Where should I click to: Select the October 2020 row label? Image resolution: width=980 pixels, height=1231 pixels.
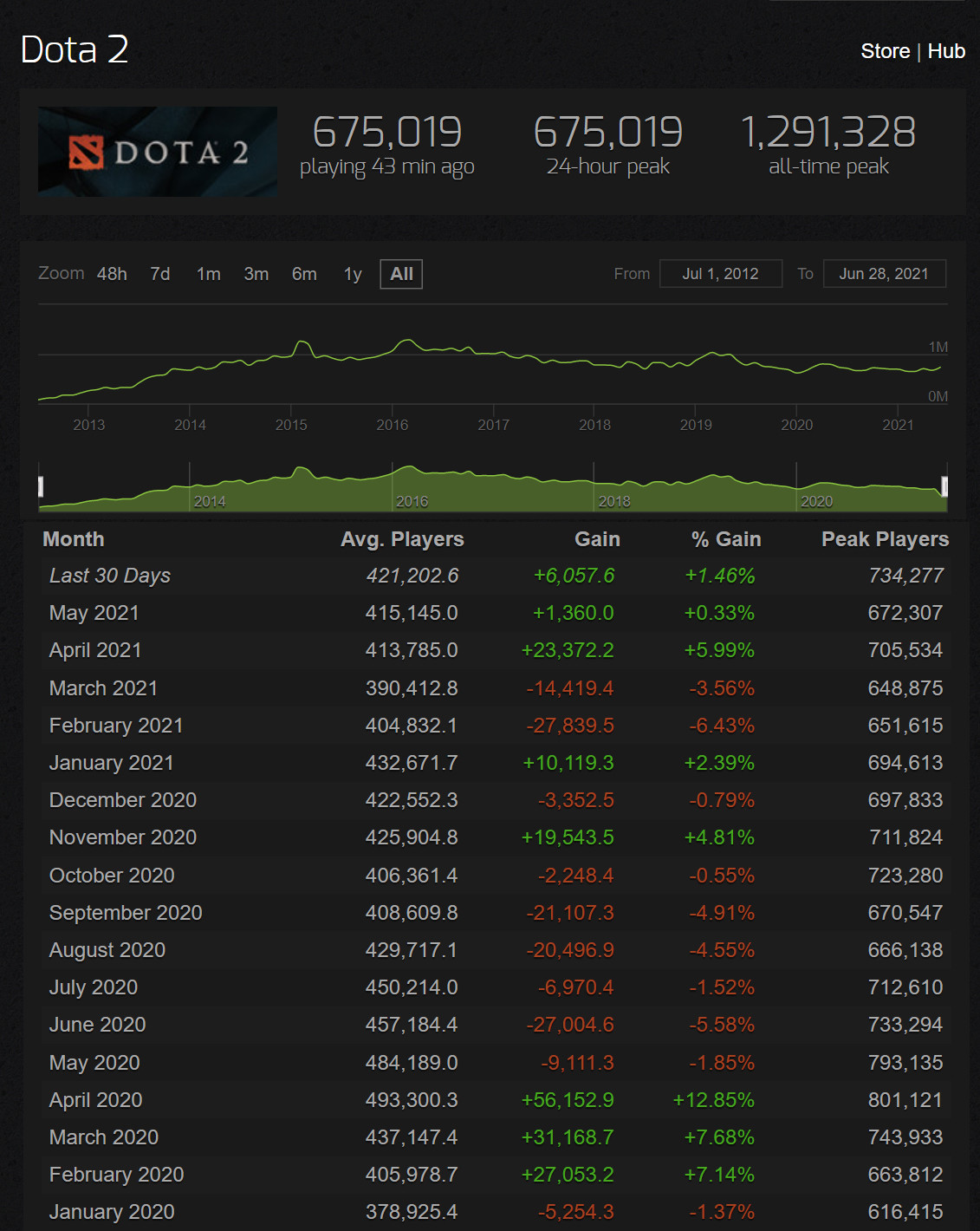coord(112,876)
